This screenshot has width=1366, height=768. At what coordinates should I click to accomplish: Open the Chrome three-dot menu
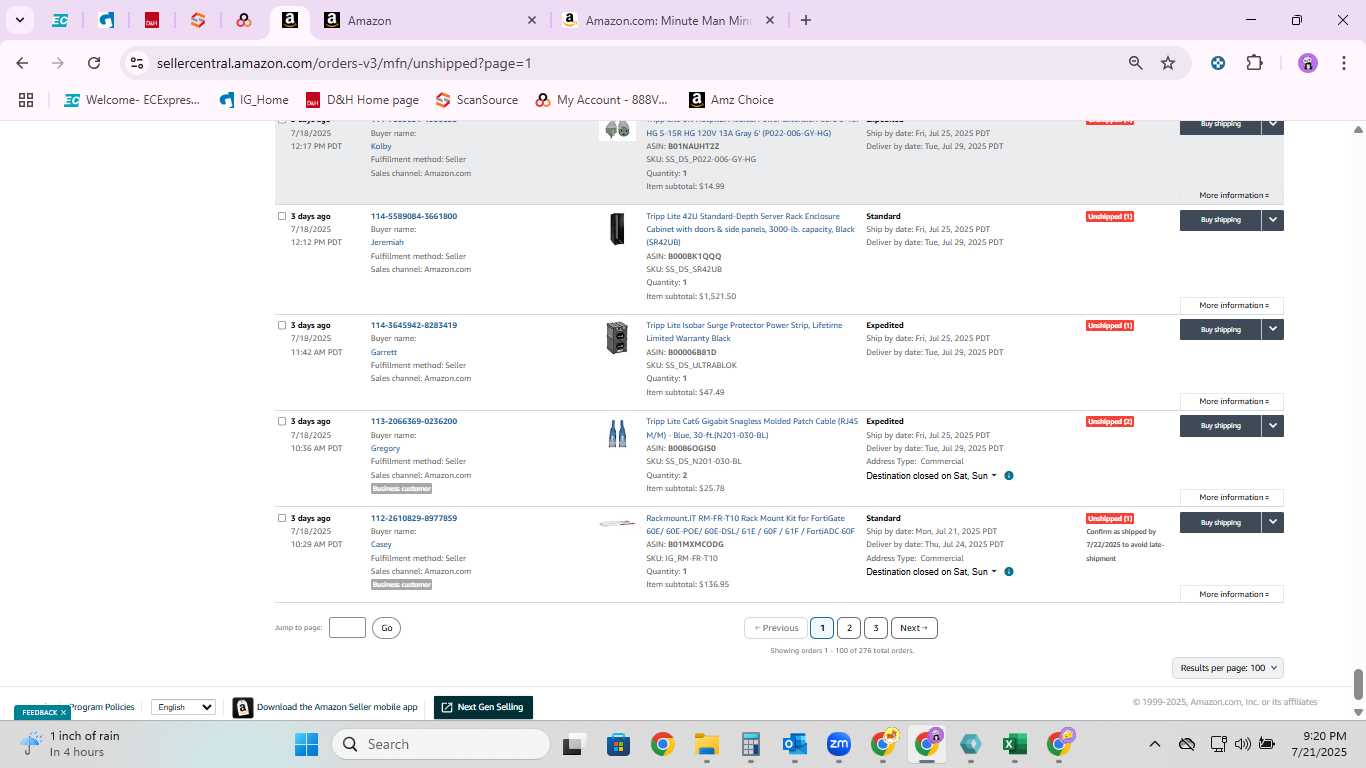[x=1343, y=63]
